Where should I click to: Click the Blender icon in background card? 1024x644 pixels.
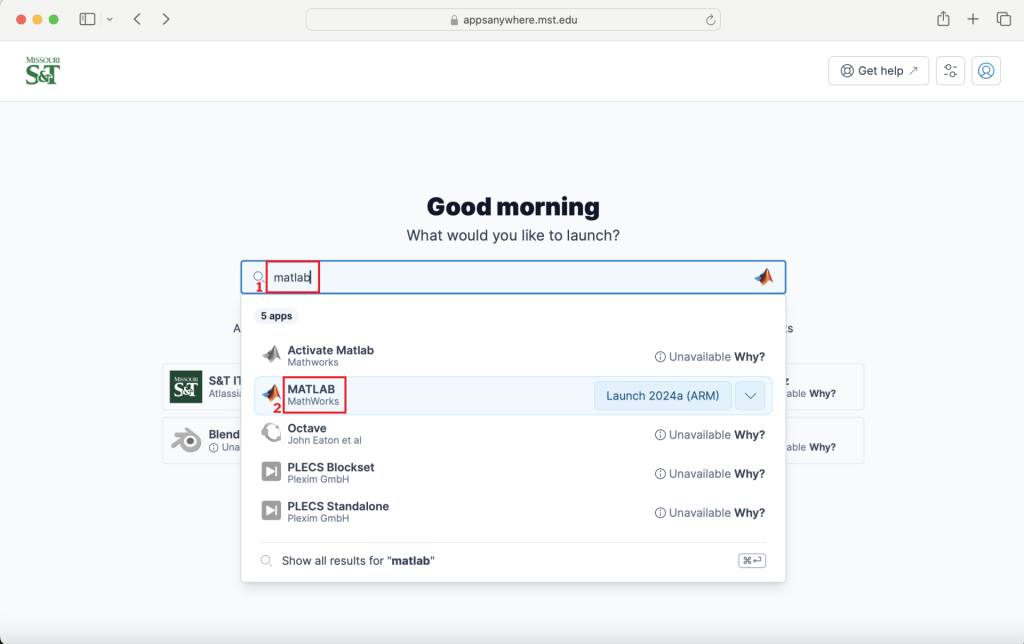(186, 440)
